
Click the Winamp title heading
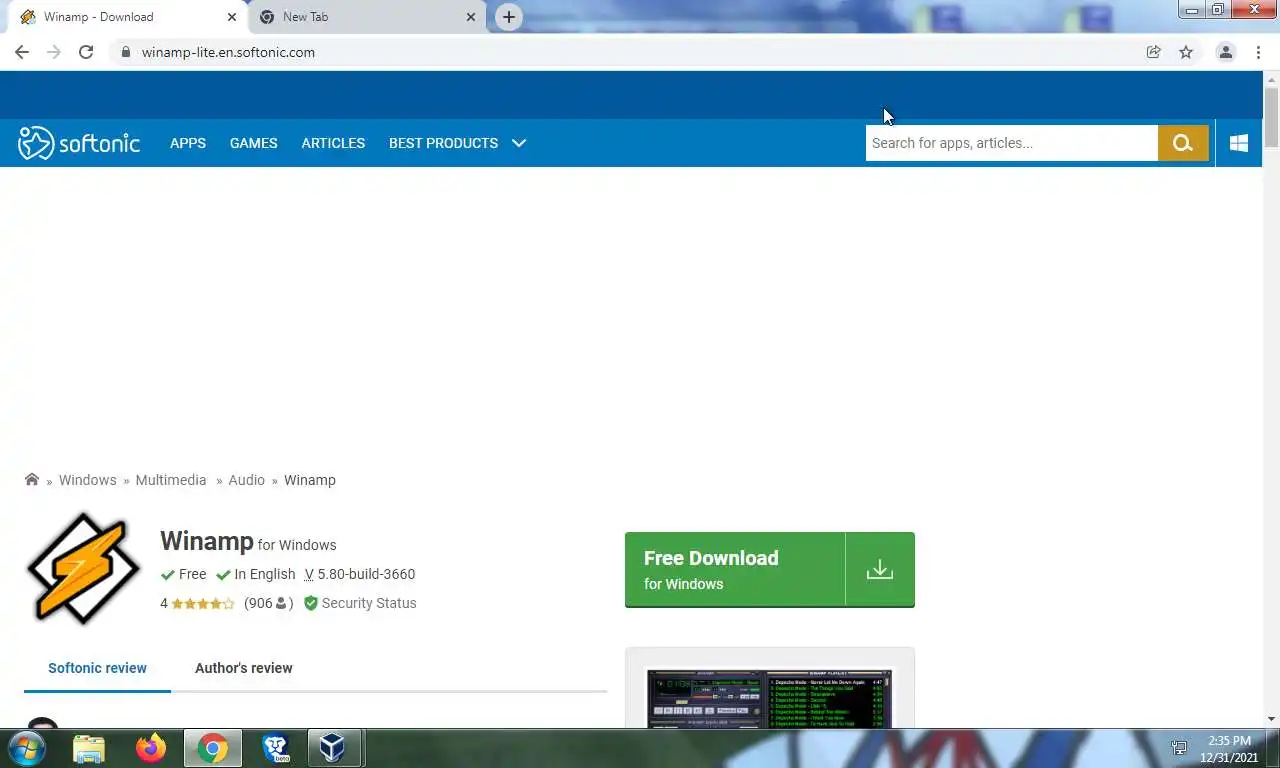coord(207,541)
